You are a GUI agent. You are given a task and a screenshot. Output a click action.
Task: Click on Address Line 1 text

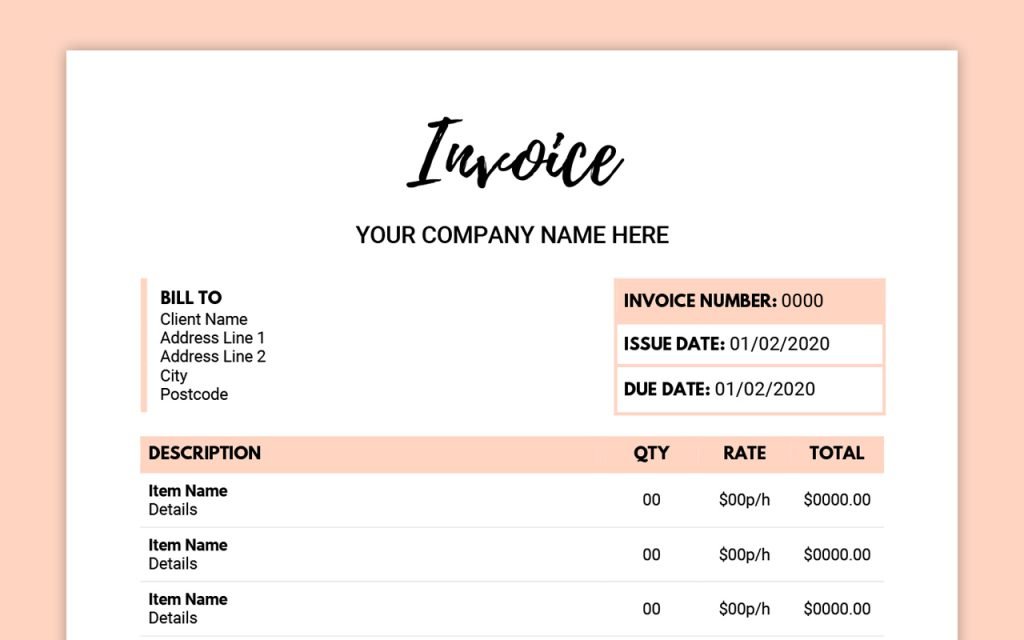click(x=212, y=338)
